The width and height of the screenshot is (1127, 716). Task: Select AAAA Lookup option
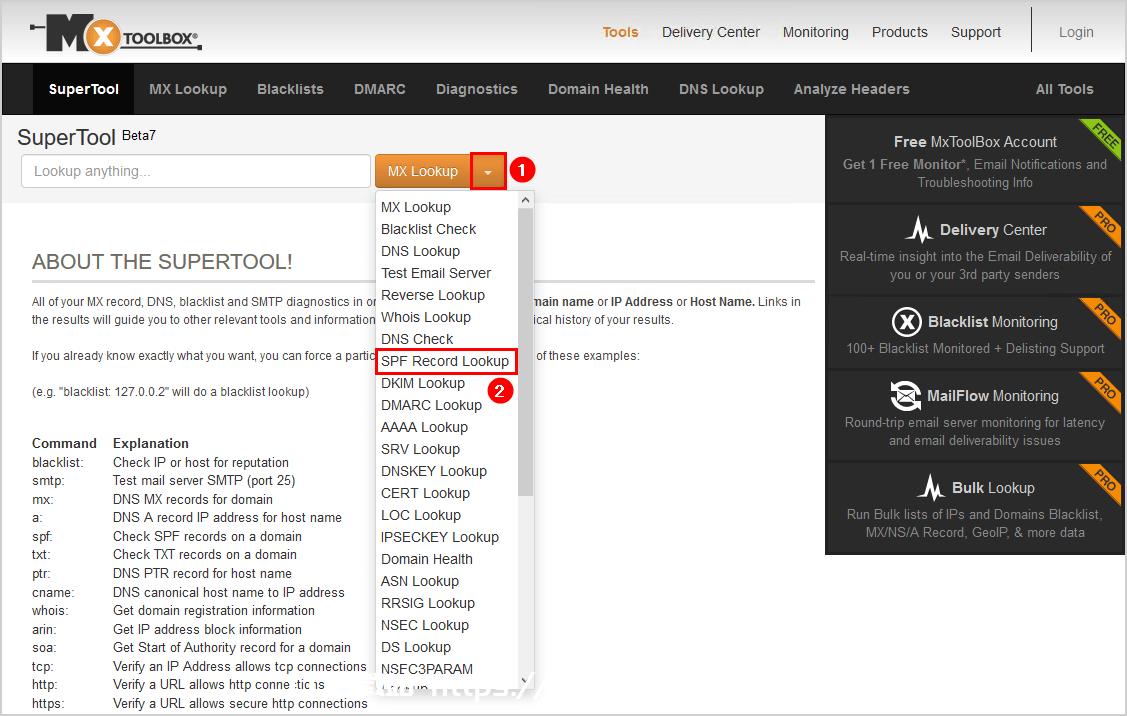pos(424,427)
